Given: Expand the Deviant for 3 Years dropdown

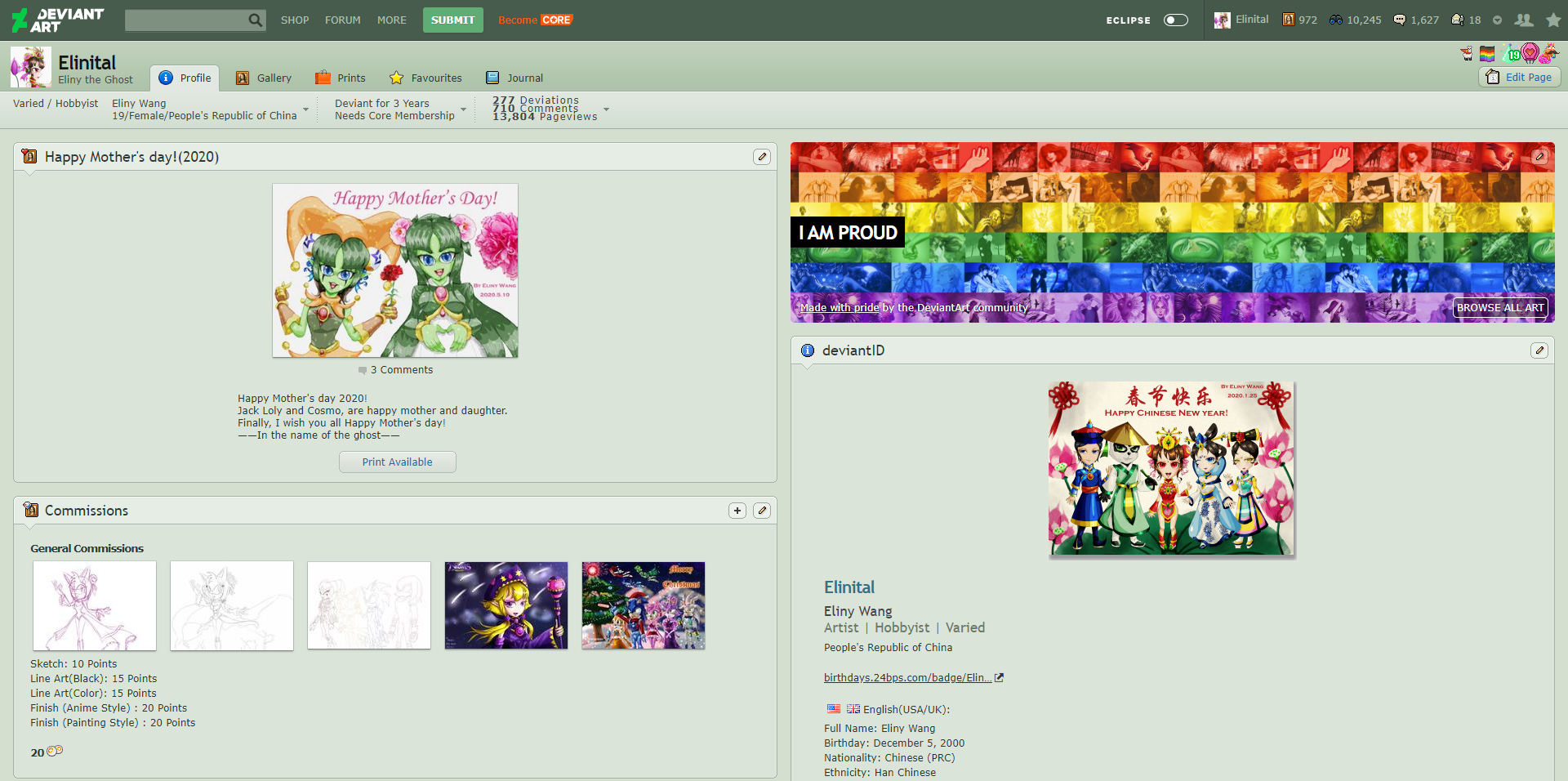Looking at the screenshot, I should (x=464, y=109).
